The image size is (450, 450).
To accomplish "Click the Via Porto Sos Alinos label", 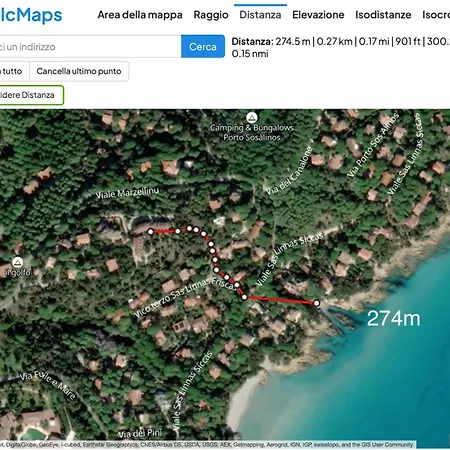I will tap(373, 145).
